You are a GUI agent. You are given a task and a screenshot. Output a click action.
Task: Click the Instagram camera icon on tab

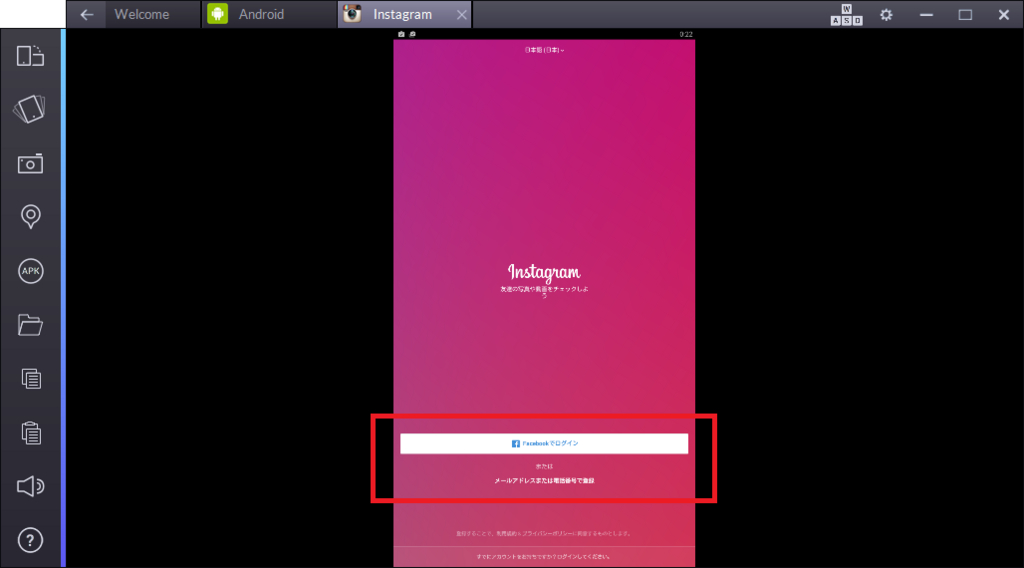coord(352,14)
